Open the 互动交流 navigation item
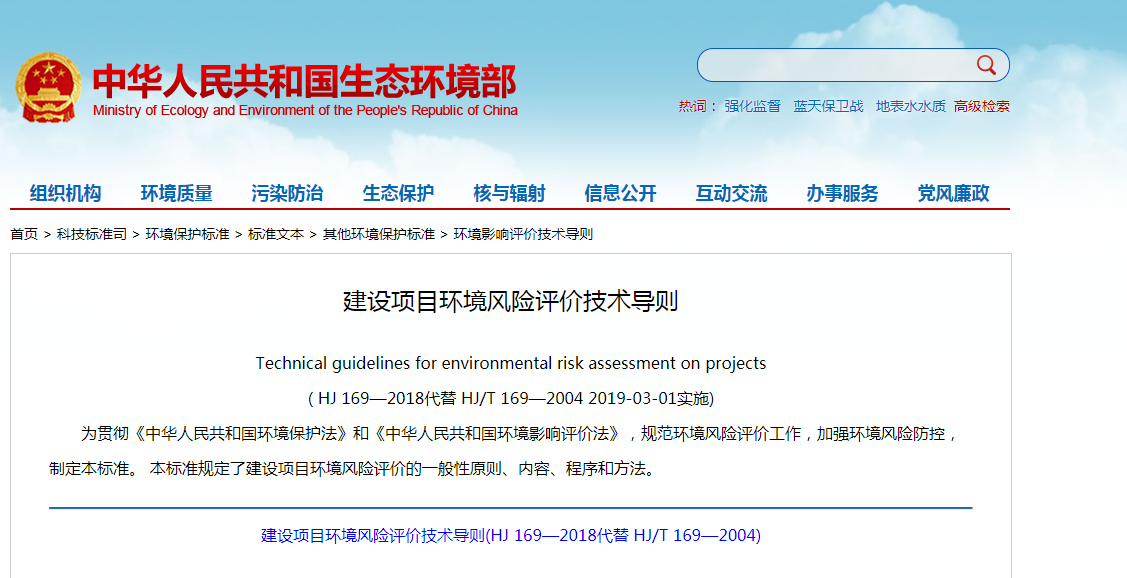This screenshot has width=1127, height=578. pyautogui.click(x=731, y=194)
